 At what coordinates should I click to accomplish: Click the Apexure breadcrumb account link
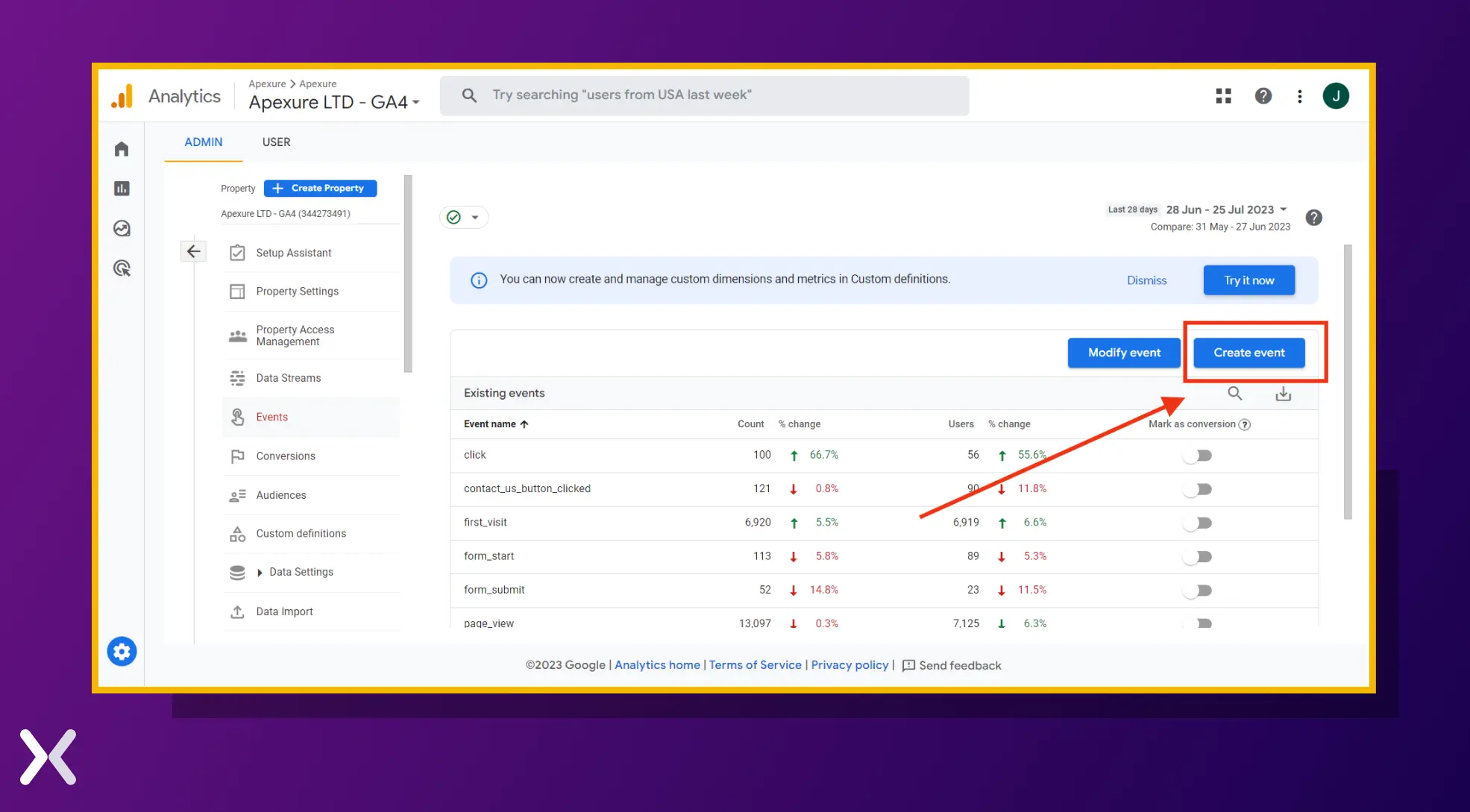click(267, 84)
